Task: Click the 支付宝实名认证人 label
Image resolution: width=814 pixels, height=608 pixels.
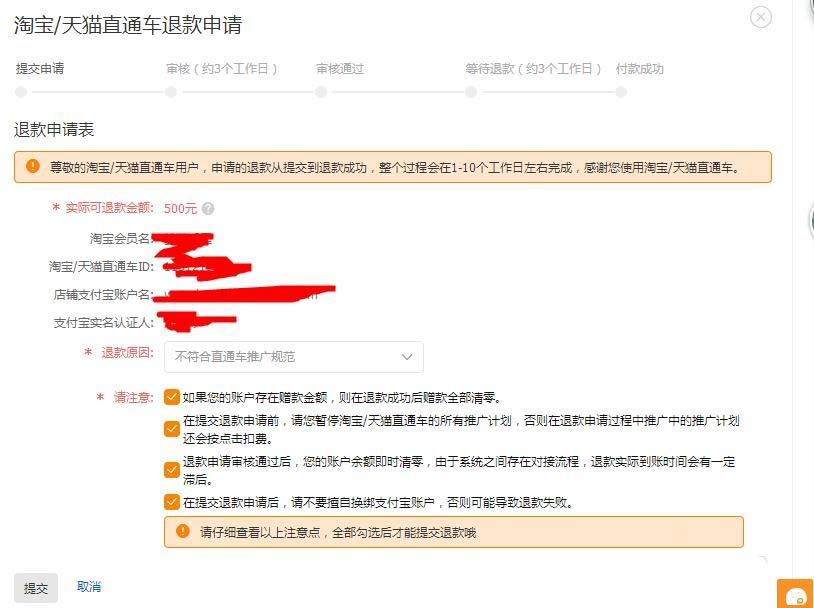Action: pos(104,322)
